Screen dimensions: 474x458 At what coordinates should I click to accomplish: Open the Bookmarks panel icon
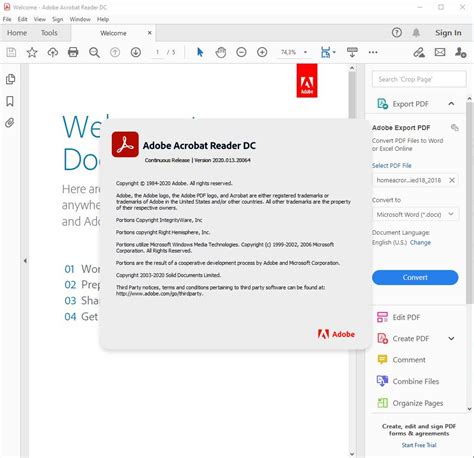tap(10, 101)
